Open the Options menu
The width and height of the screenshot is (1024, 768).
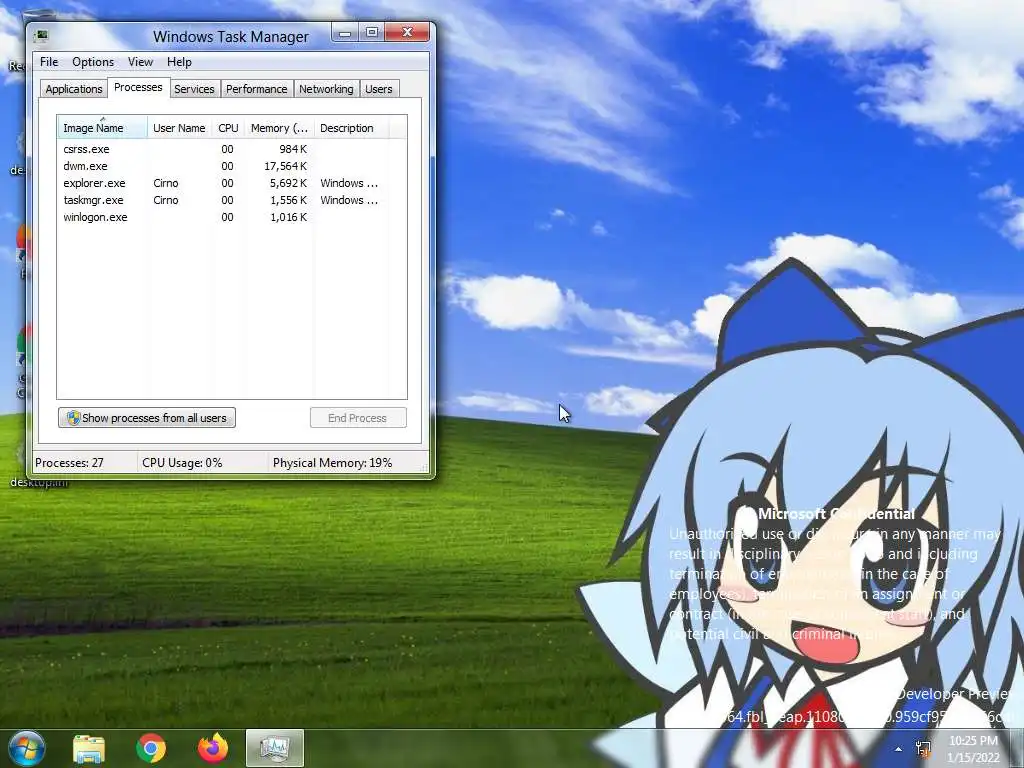93,62
